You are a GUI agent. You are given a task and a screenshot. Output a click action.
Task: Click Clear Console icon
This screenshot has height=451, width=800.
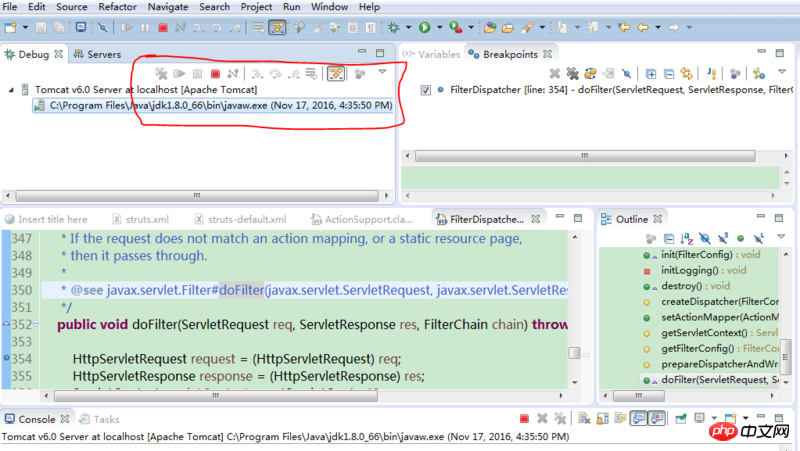(x=584, y=419)
